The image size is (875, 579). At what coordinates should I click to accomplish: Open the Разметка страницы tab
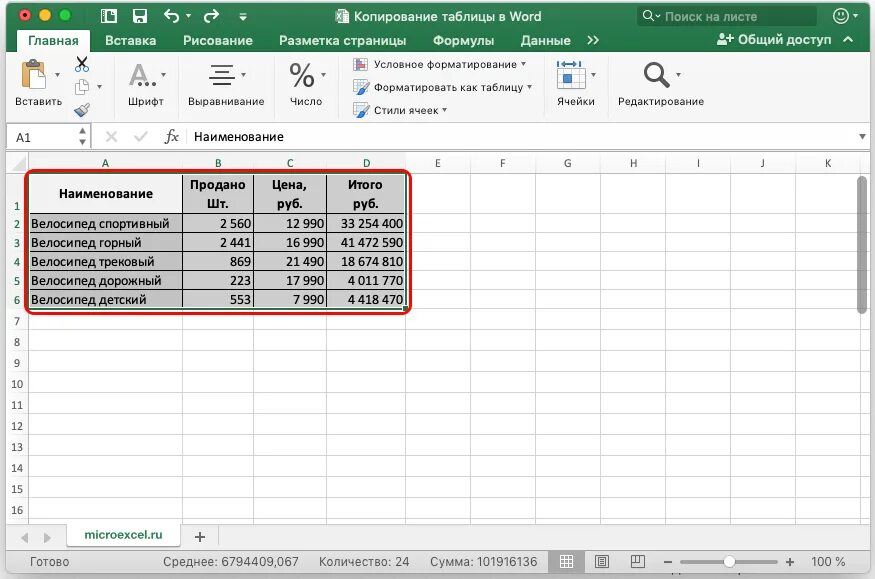pyautogui.click(x=343, y=41)
